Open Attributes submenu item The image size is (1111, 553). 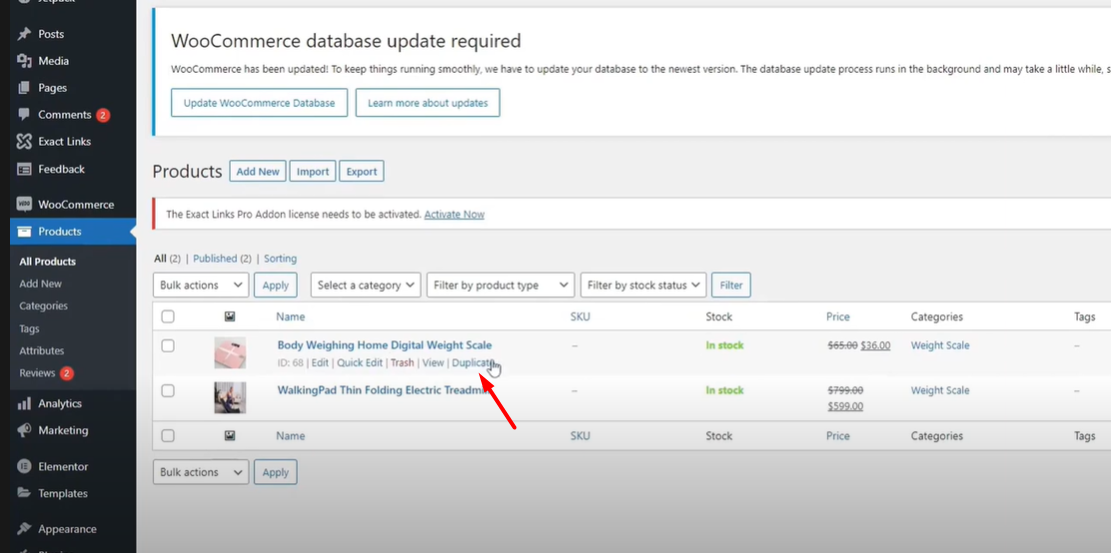pos(42,350)
